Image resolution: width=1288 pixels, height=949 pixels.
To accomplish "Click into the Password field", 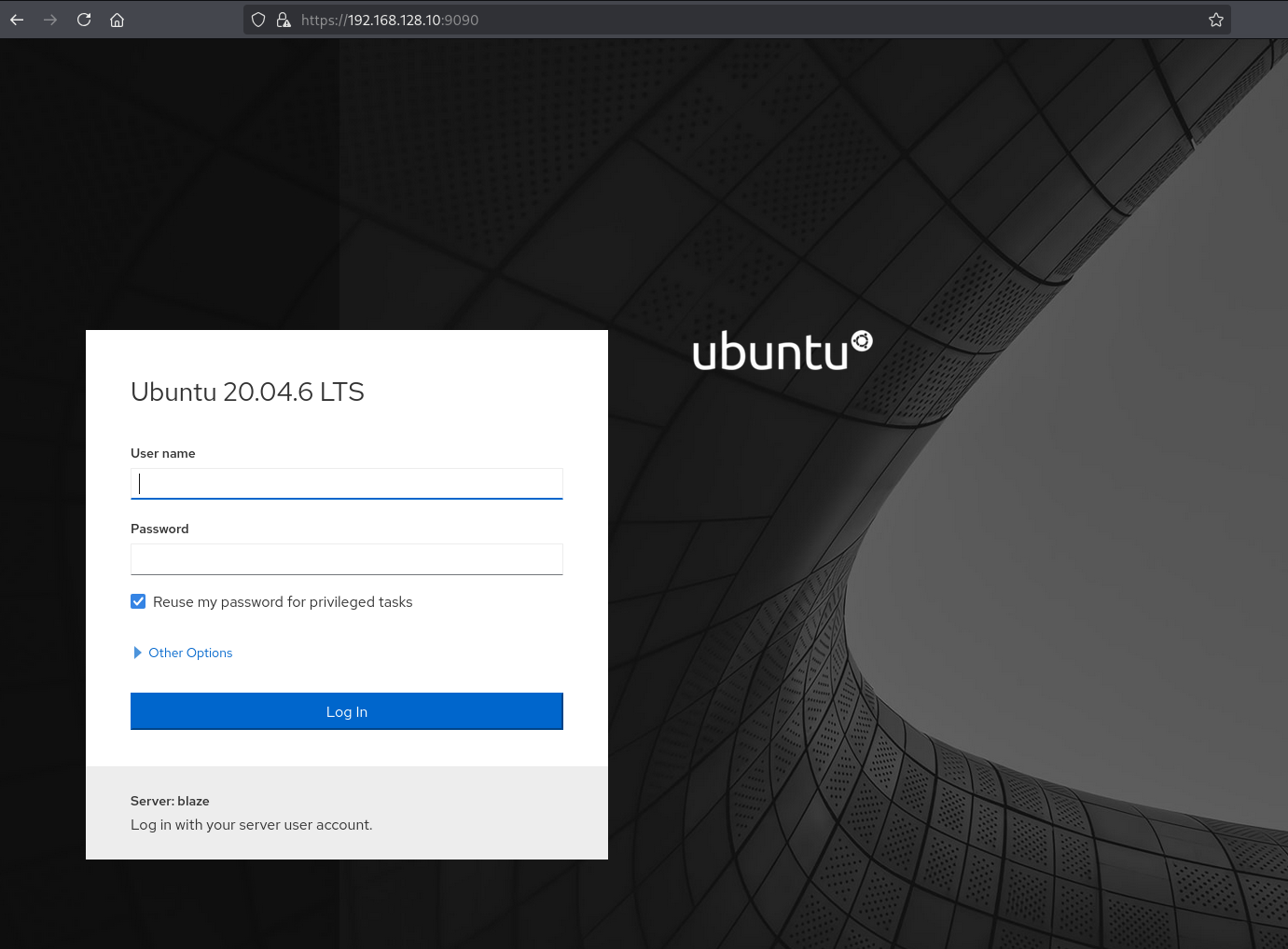I will click(347, 559).
